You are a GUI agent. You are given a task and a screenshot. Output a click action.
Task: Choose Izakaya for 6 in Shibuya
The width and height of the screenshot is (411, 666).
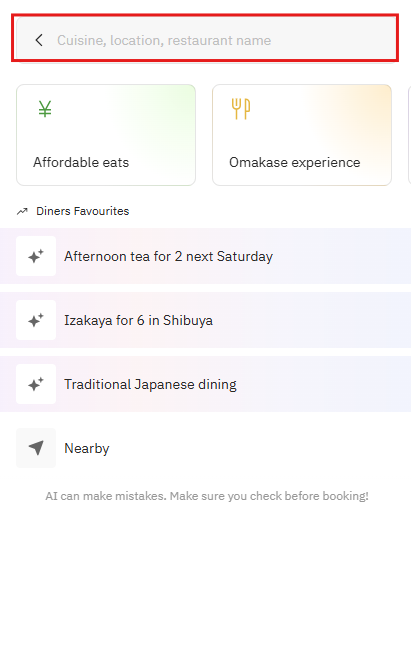point(138,320)
